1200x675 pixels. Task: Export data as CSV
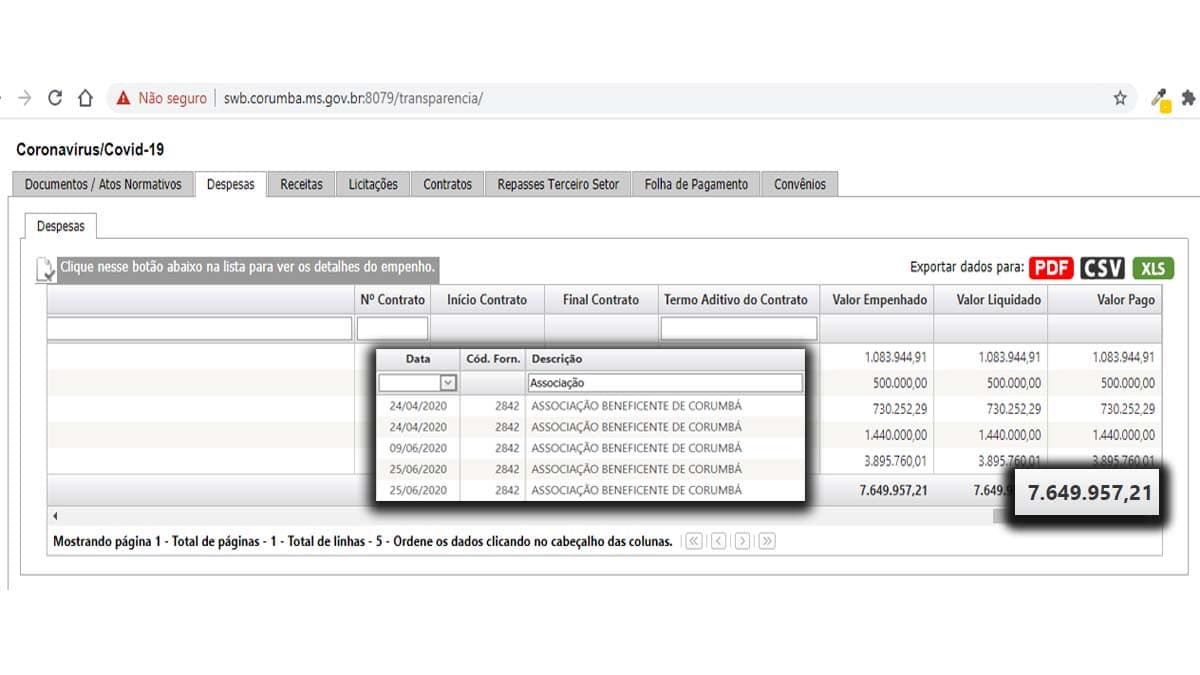[1102, 268]
